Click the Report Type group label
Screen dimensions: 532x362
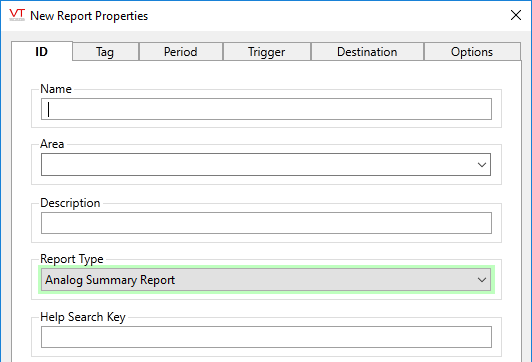pos(72,259)
